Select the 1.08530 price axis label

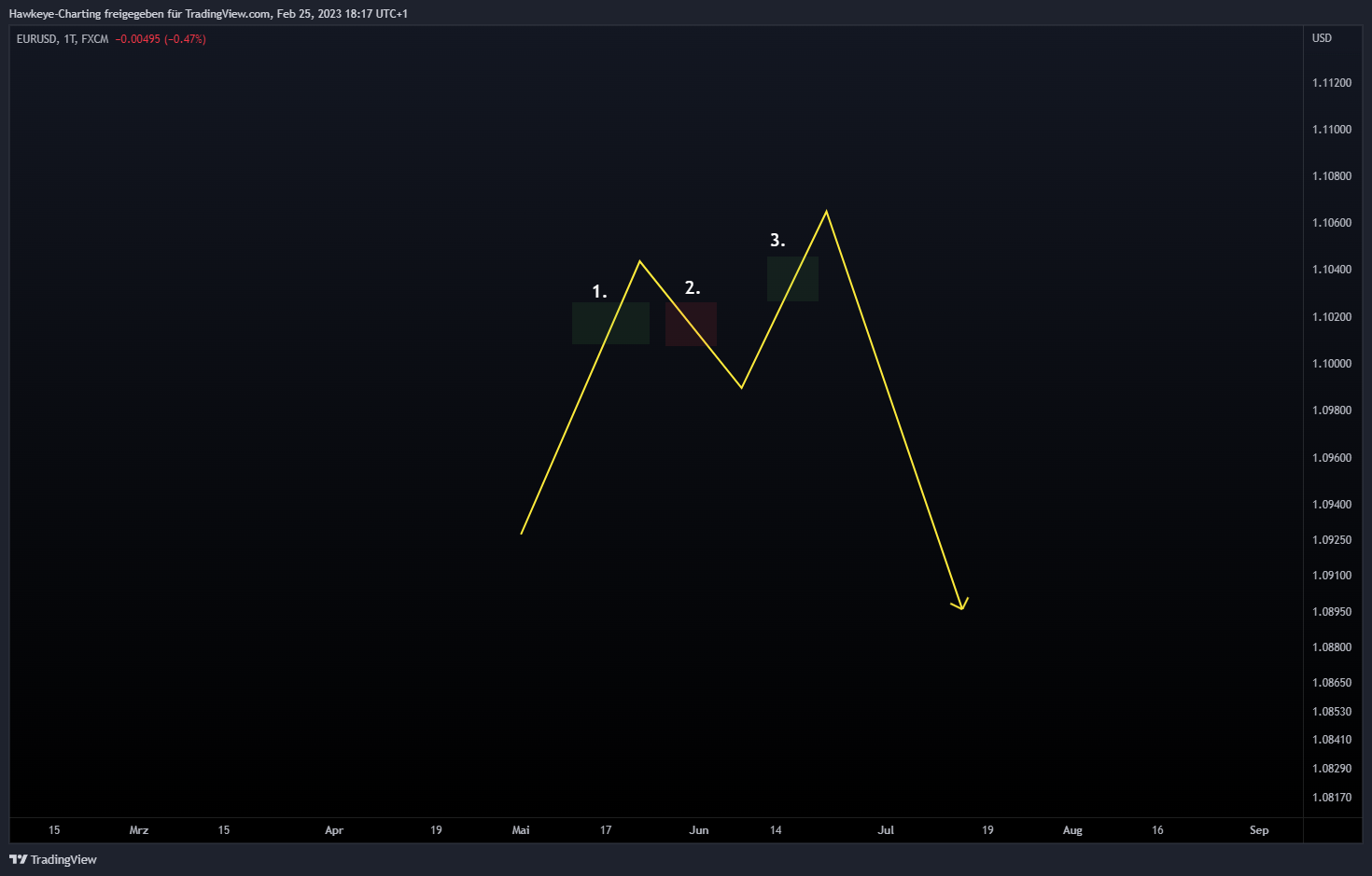1332,712
